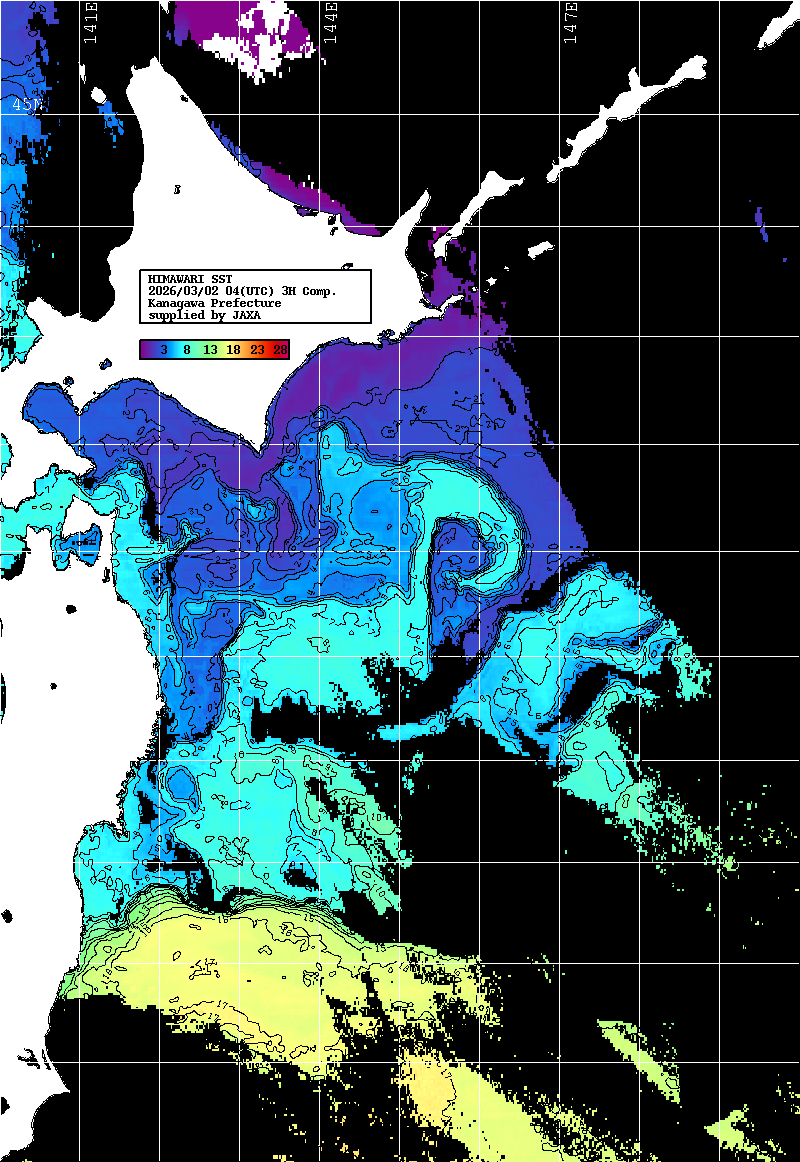The width and height of the screenshot is (800, 1162).
Task: Click the 141E longitude label
Action: tap(91, 22)
